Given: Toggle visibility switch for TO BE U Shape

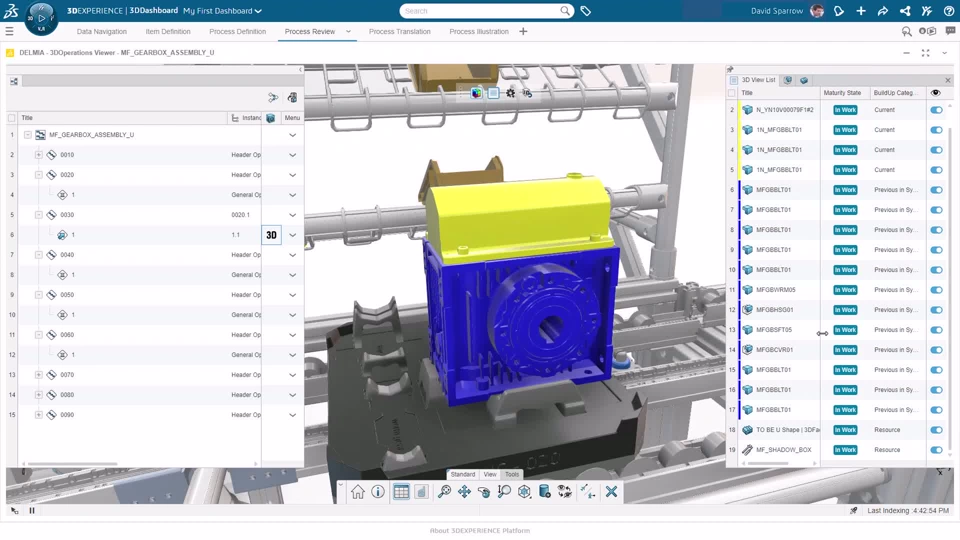Looking at the screenshot, I should click(x=936, y=430).
